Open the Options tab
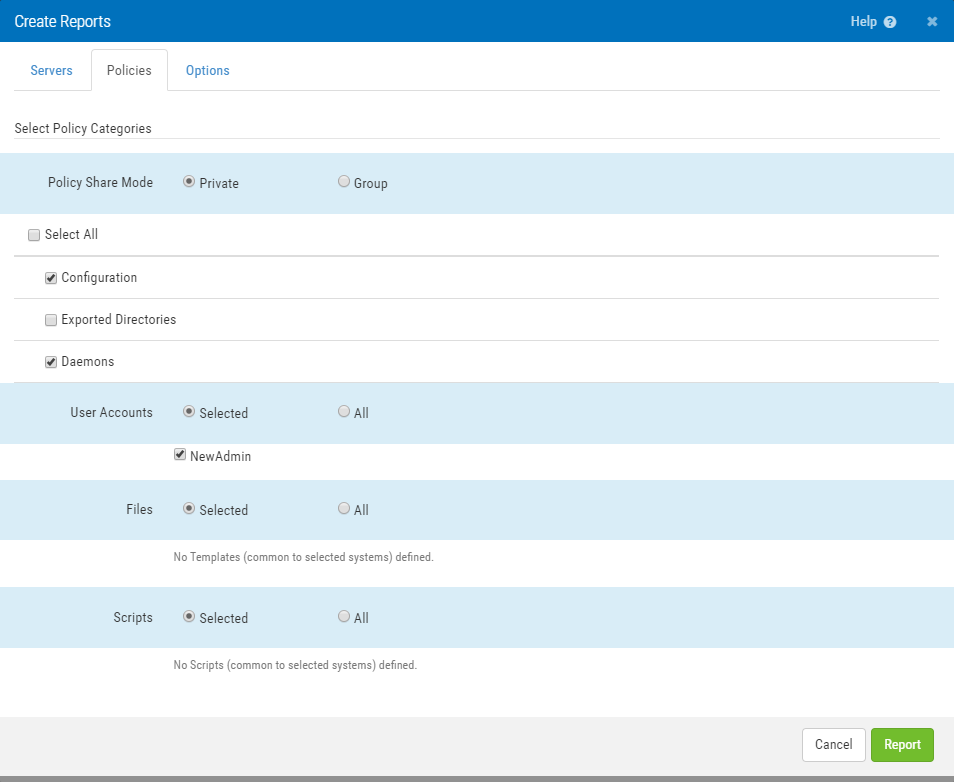This screenshot has height=782, width=954. pyautogui.click(x=207, y=71)
